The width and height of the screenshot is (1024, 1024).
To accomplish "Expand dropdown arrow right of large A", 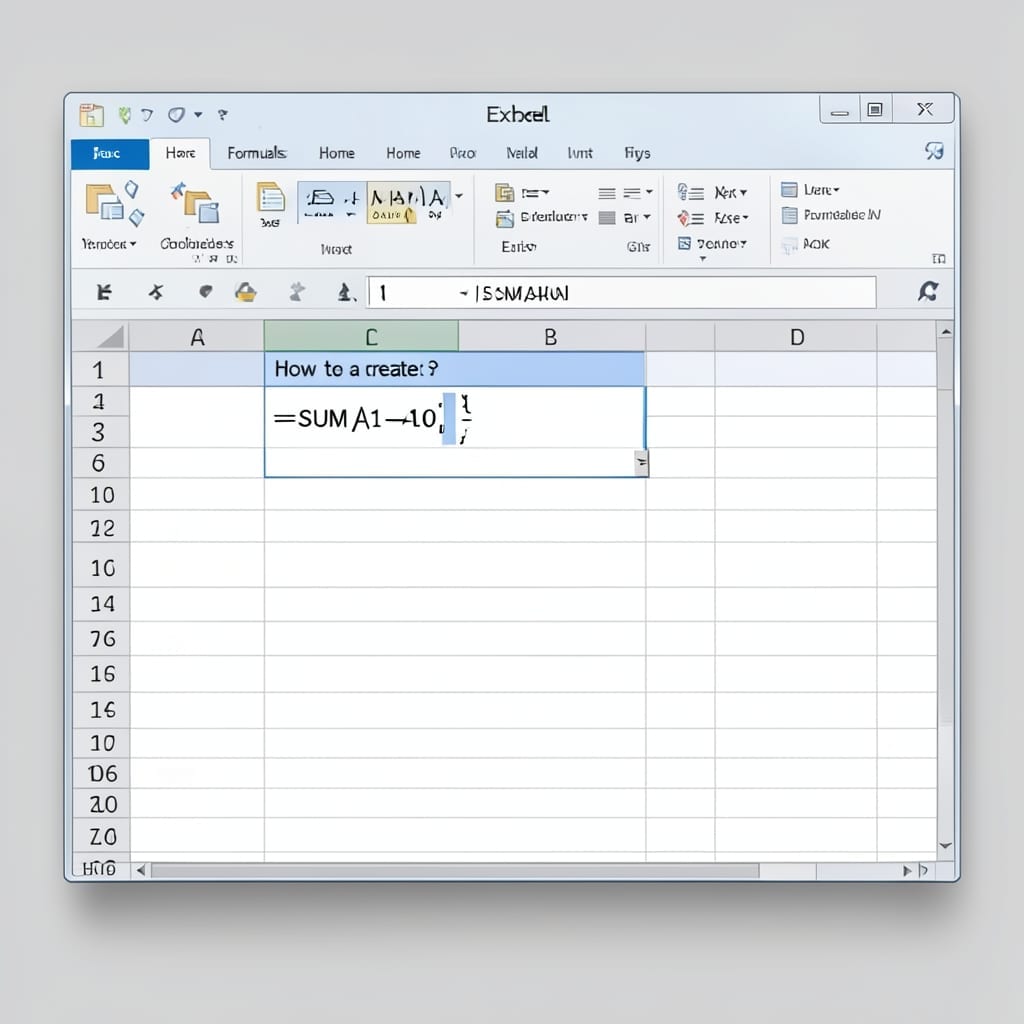I will pyautogui.click(x=459, y=195).
